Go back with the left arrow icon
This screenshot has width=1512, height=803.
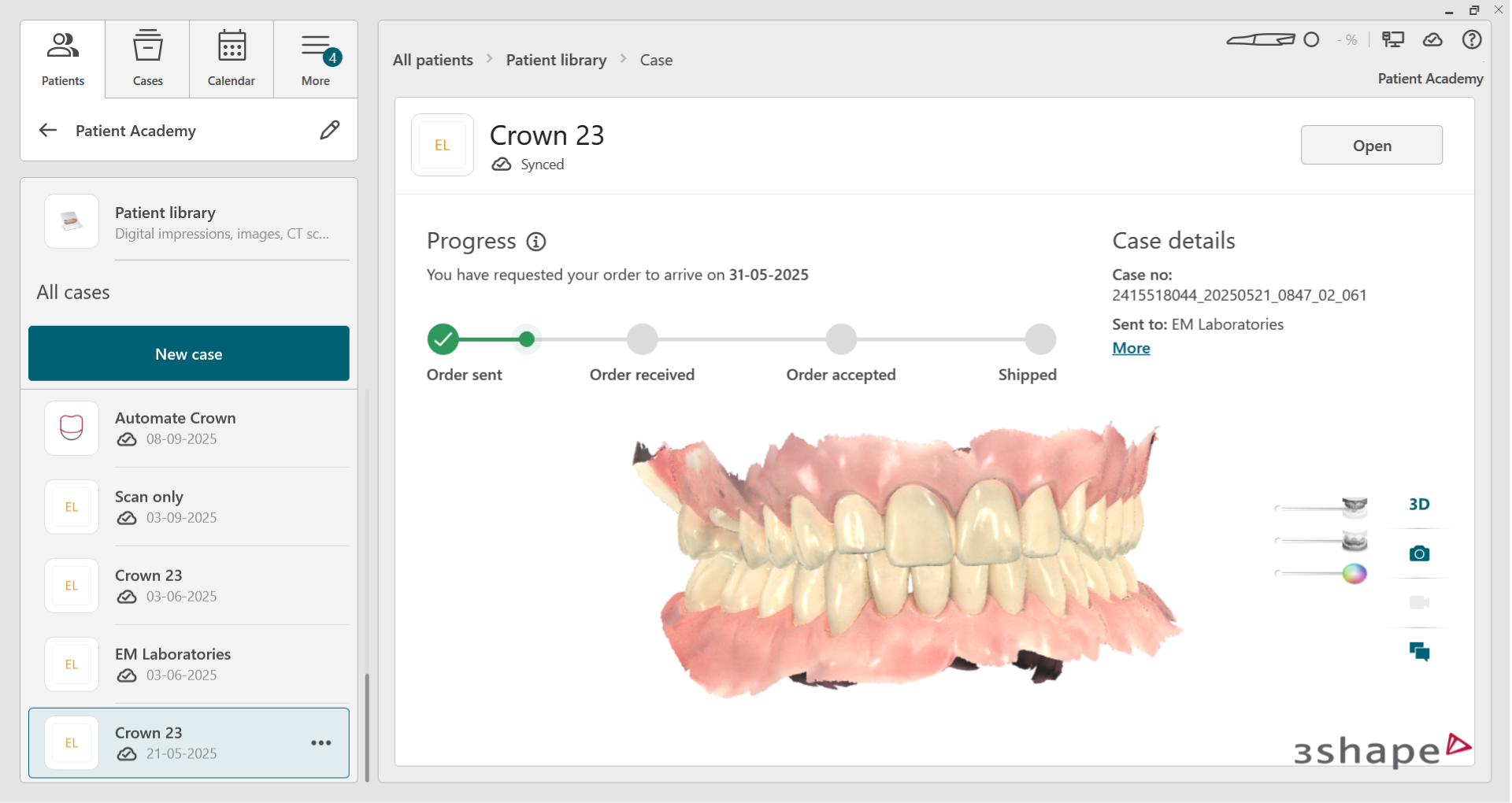point(48,130)
